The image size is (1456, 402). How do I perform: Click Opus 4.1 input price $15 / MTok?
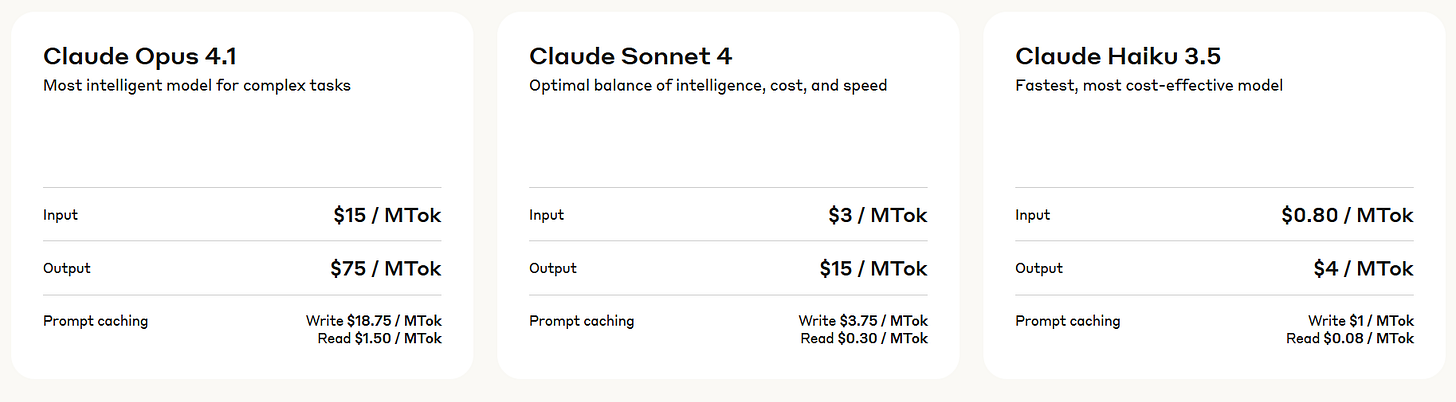tap(387, 215)
